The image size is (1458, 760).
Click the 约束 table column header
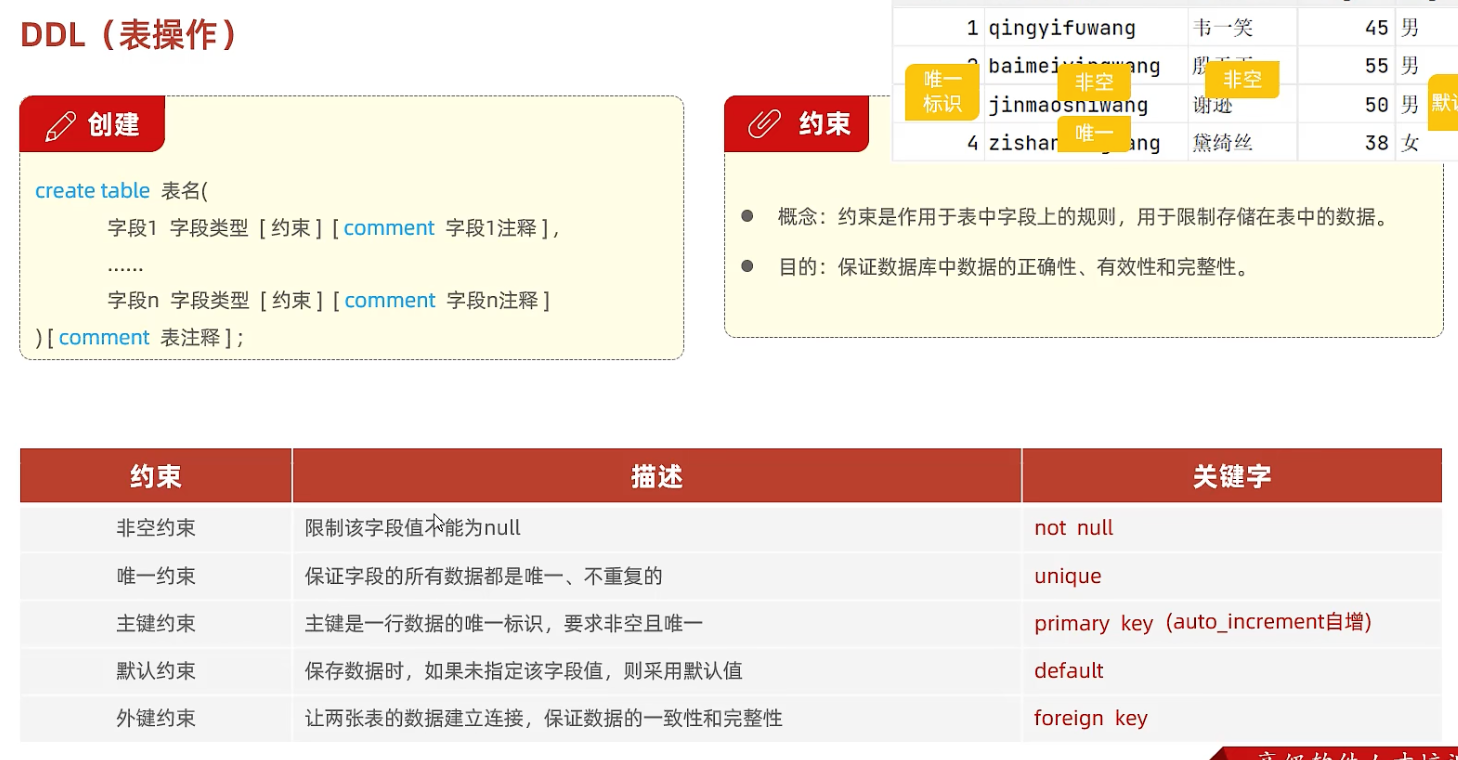tap(156, 476)
